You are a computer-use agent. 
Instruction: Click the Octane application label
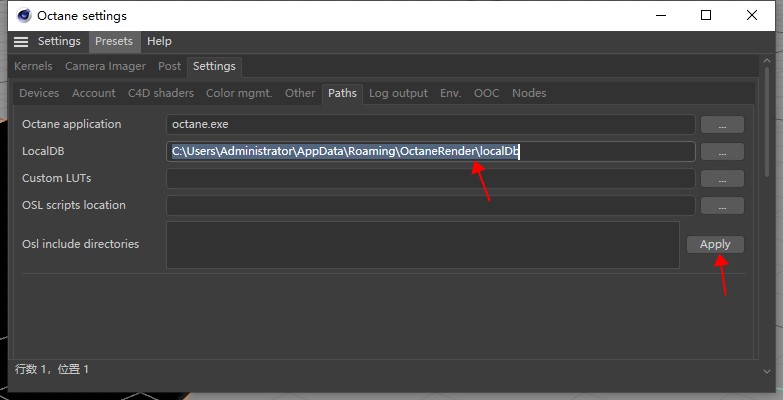pyautogui.click(x=71, y=124)
